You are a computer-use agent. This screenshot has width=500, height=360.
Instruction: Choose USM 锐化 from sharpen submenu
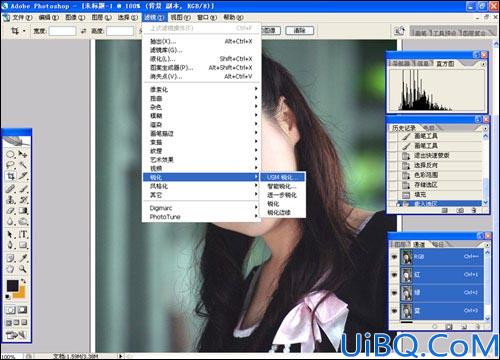(283, 177)
